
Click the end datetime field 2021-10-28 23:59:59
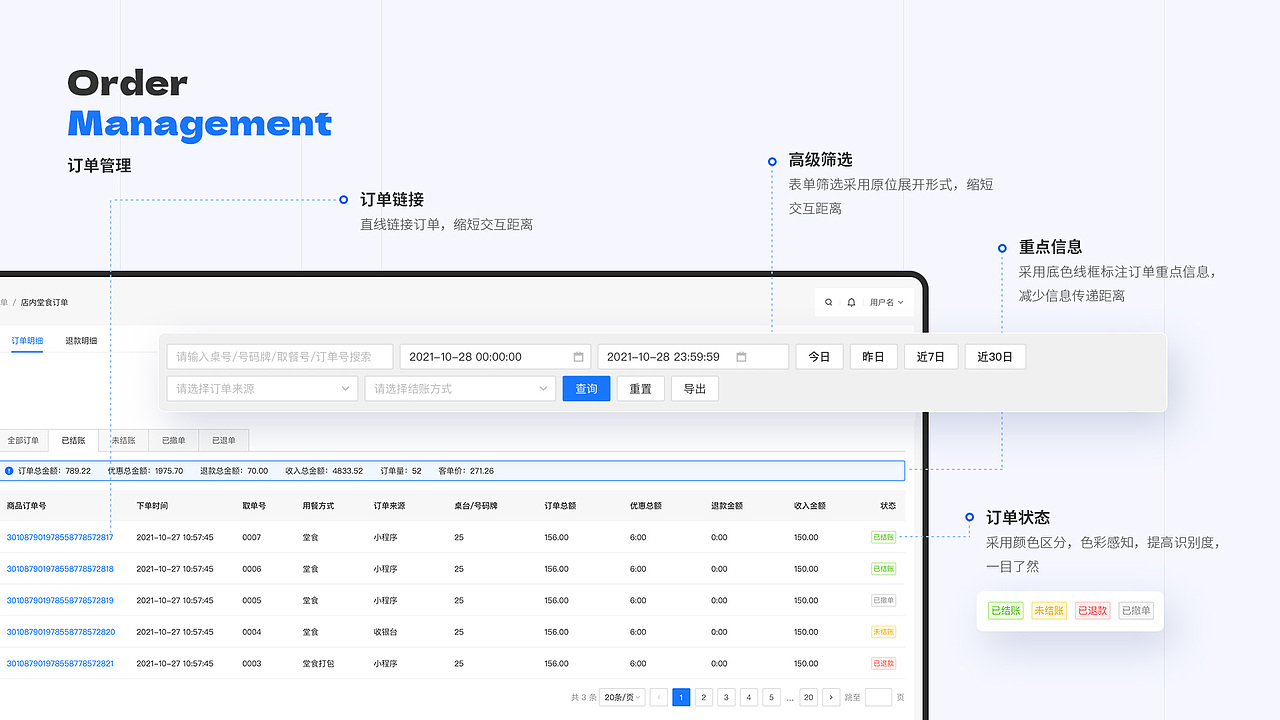(693, 357)
